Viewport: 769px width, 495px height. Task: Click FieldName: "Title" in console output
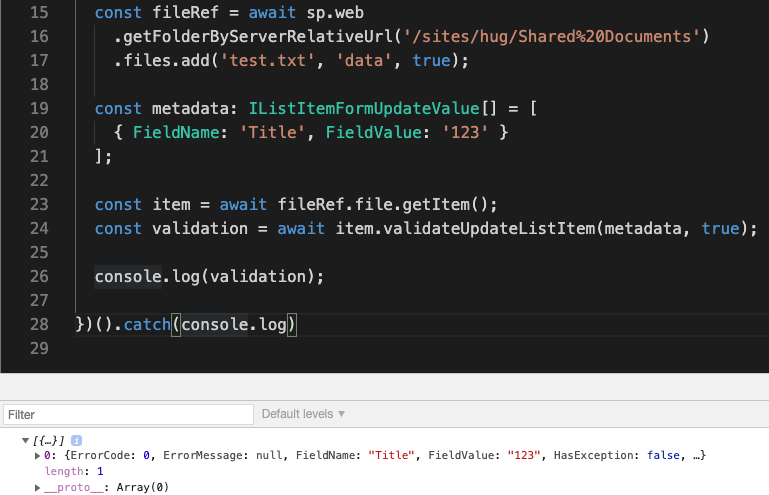[x=355, y=456]
